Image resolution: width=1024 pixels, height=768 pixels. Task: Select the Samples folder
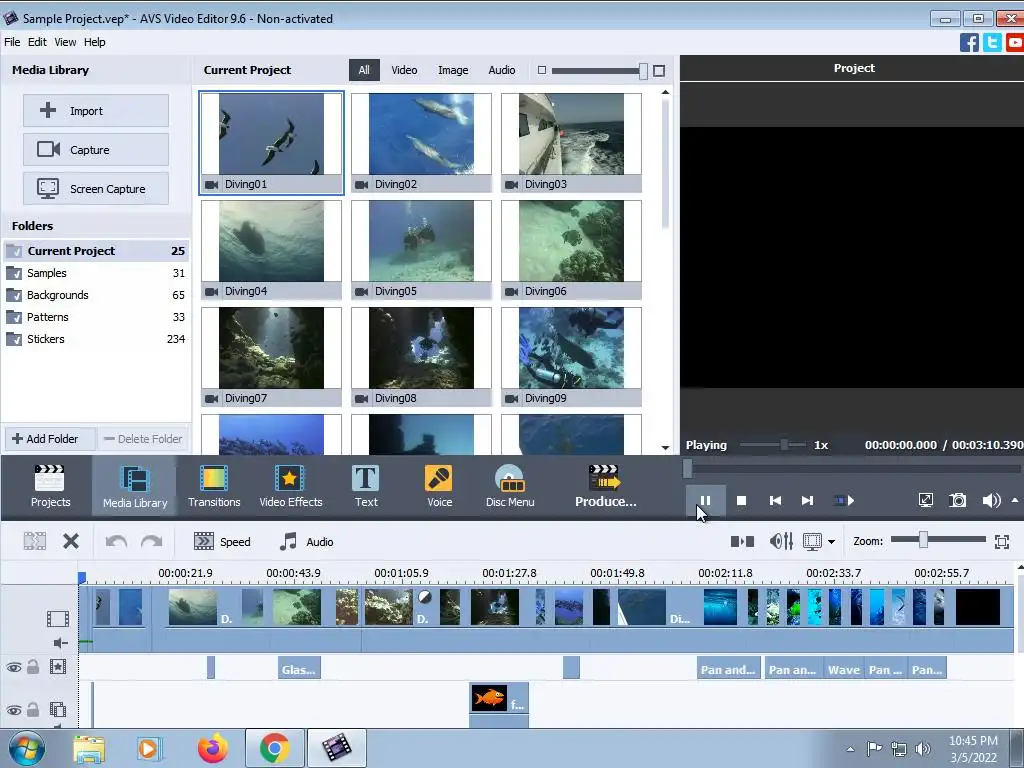point(96,273)
